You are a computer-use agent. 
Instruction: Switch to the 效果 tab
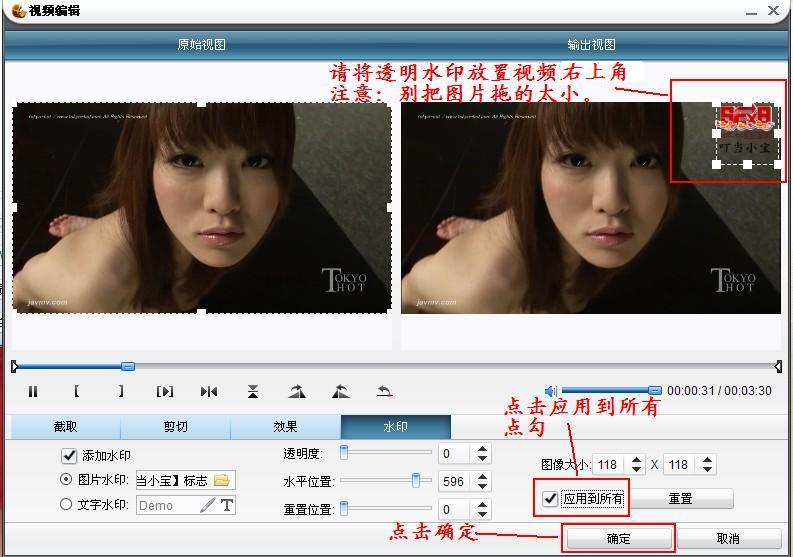pyautogui.click(x=286, y=427)
